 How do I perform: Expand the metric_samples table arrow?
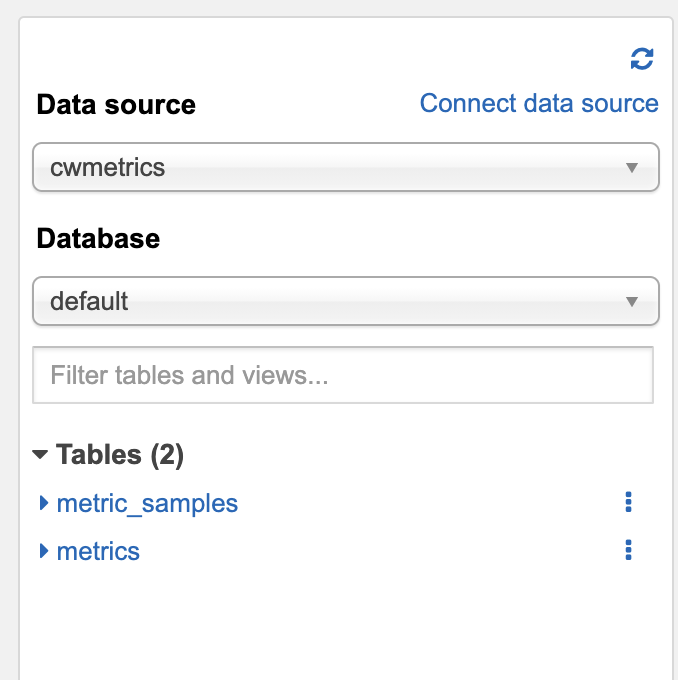(44, 502)
